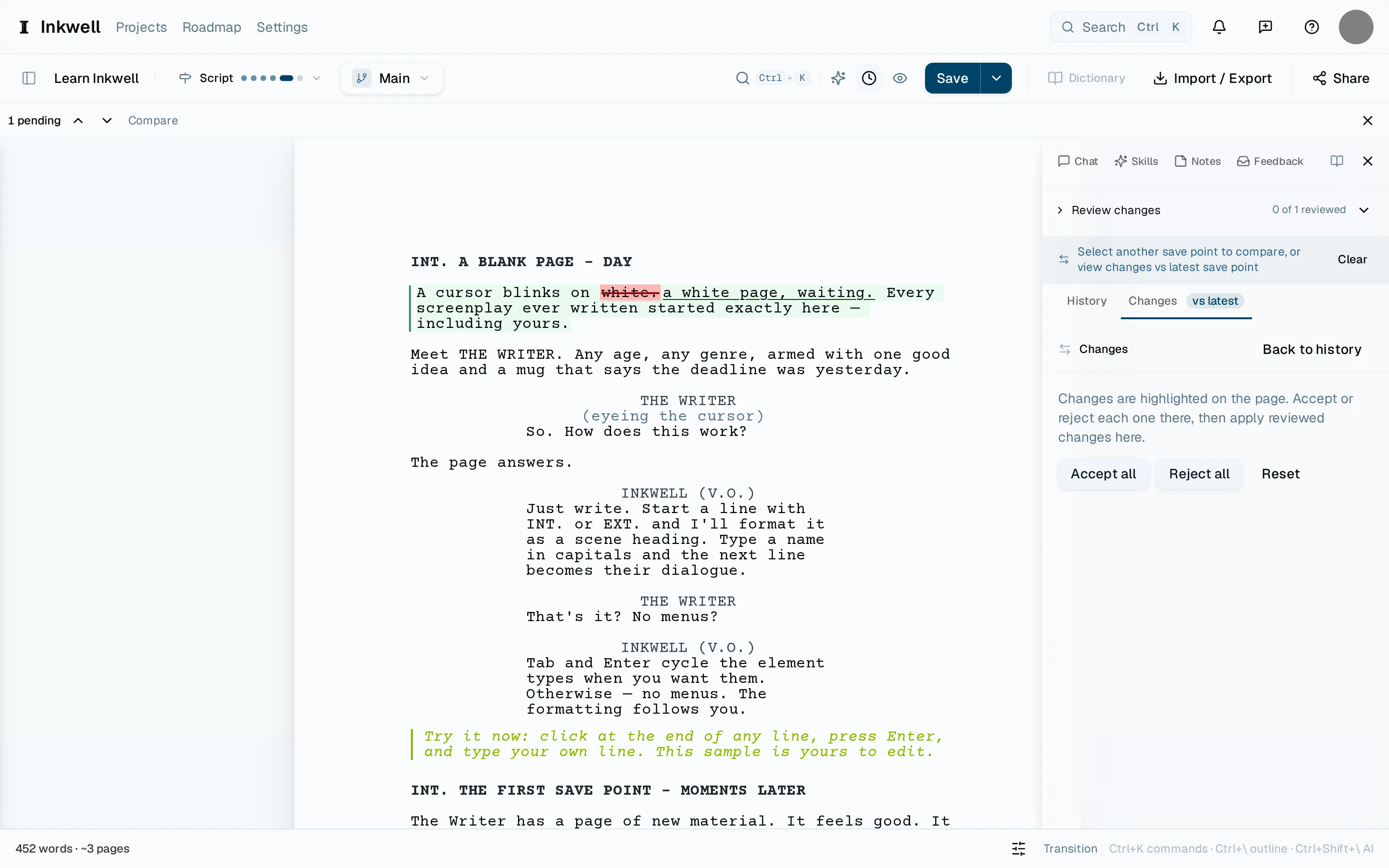Screen dimensions: 1389x868
Task: Click "INT. THE FIRST SAVE POINT" heading
Action: [x=608, y=790]
